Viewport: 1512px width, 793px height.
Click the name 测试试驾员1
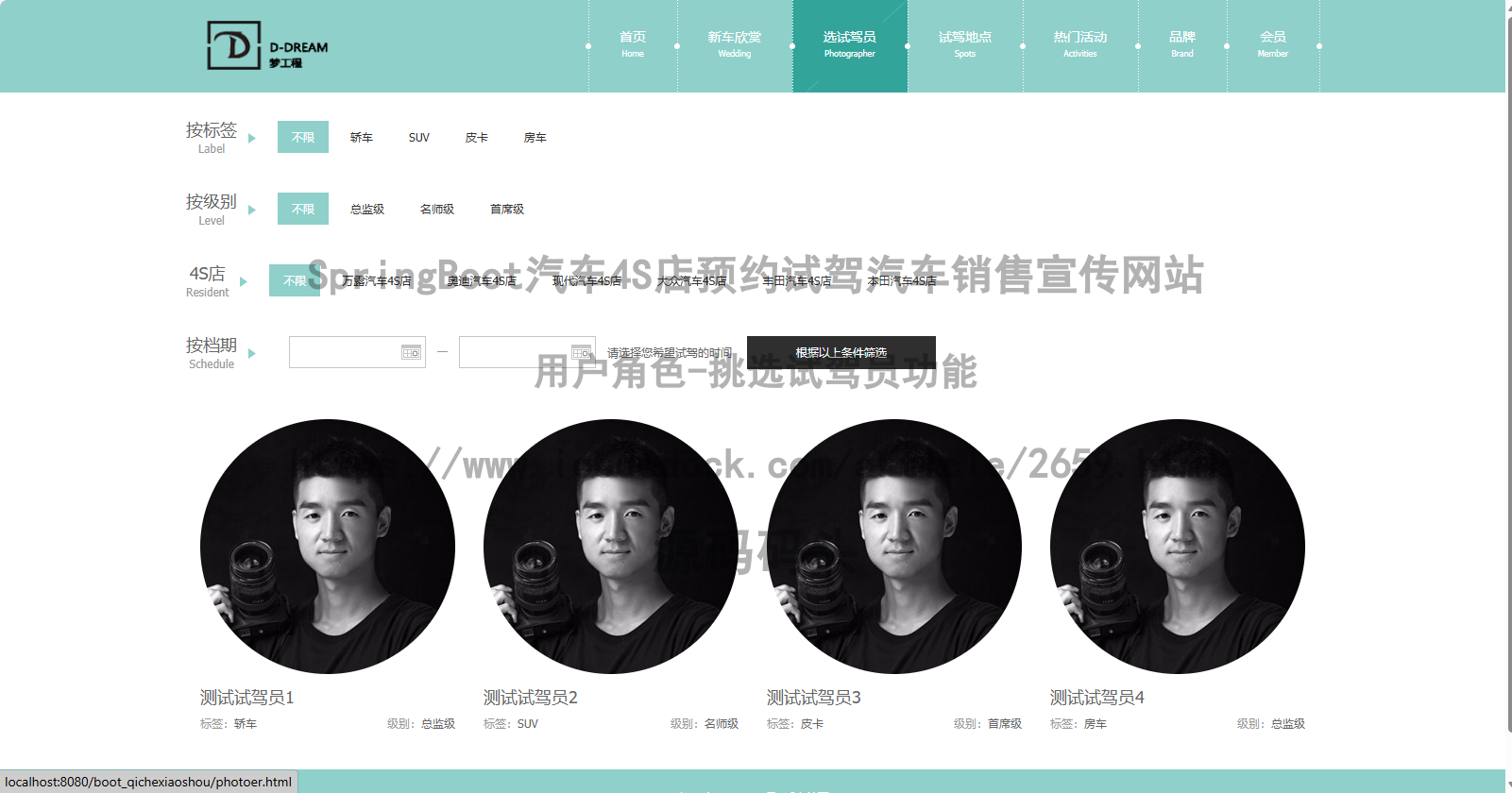click(x=247, y=698)
